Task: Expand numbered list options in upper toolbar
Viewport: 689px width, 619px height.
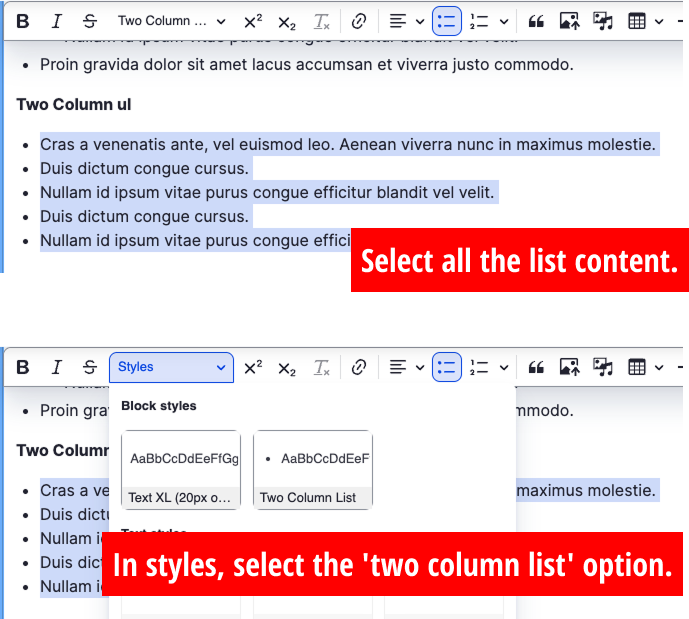Action: (504, 22)
